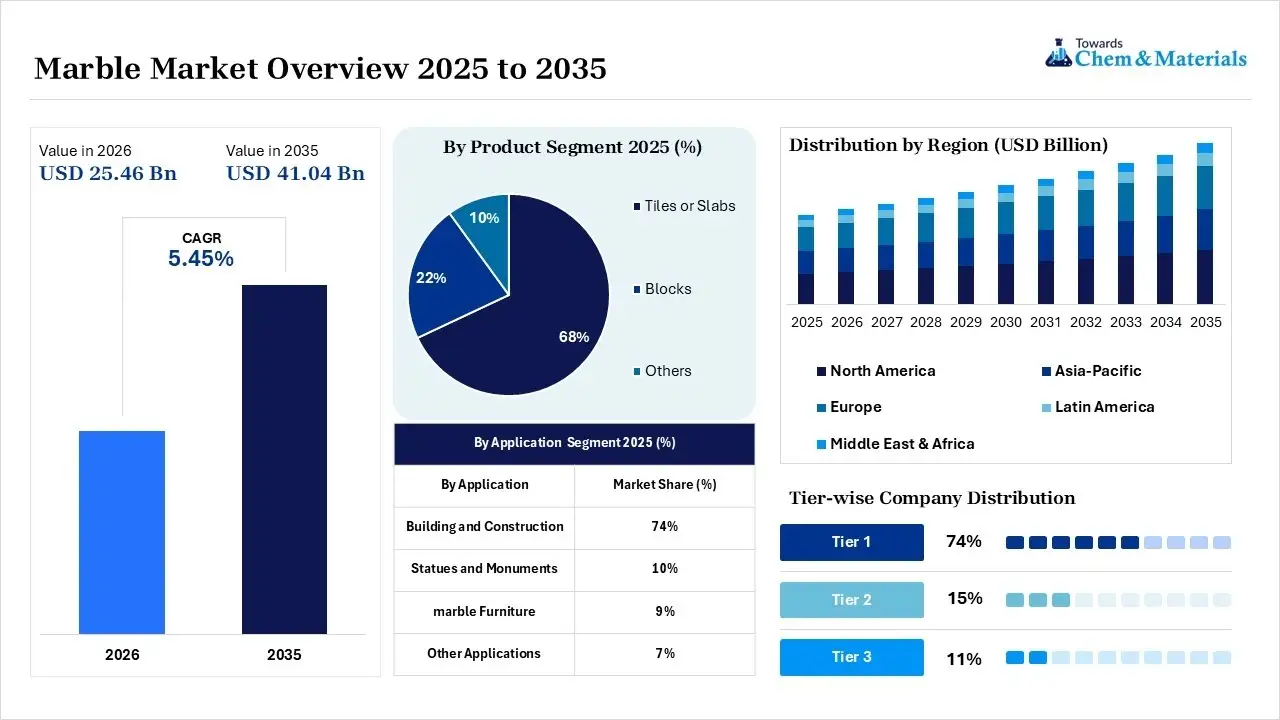This screenshot has width=1280, height=720.
Task: Click the Latin America legend swatch
Action: click(x=1046, y=407)
